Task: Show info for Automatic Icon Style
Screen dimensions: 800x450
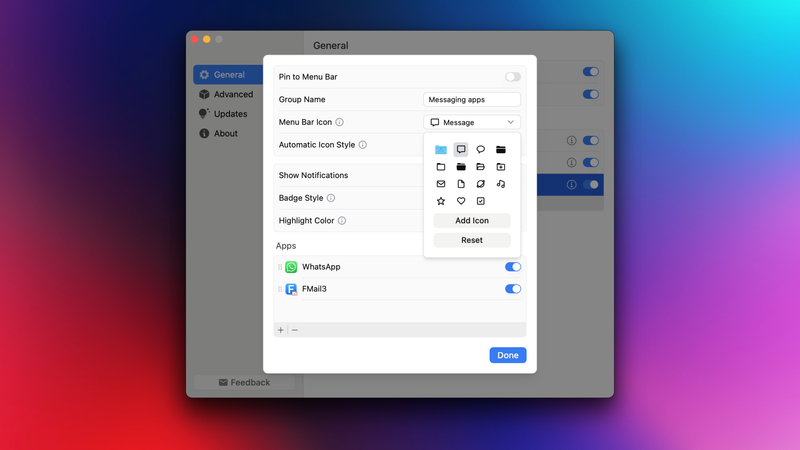Action: pos(363,145)
